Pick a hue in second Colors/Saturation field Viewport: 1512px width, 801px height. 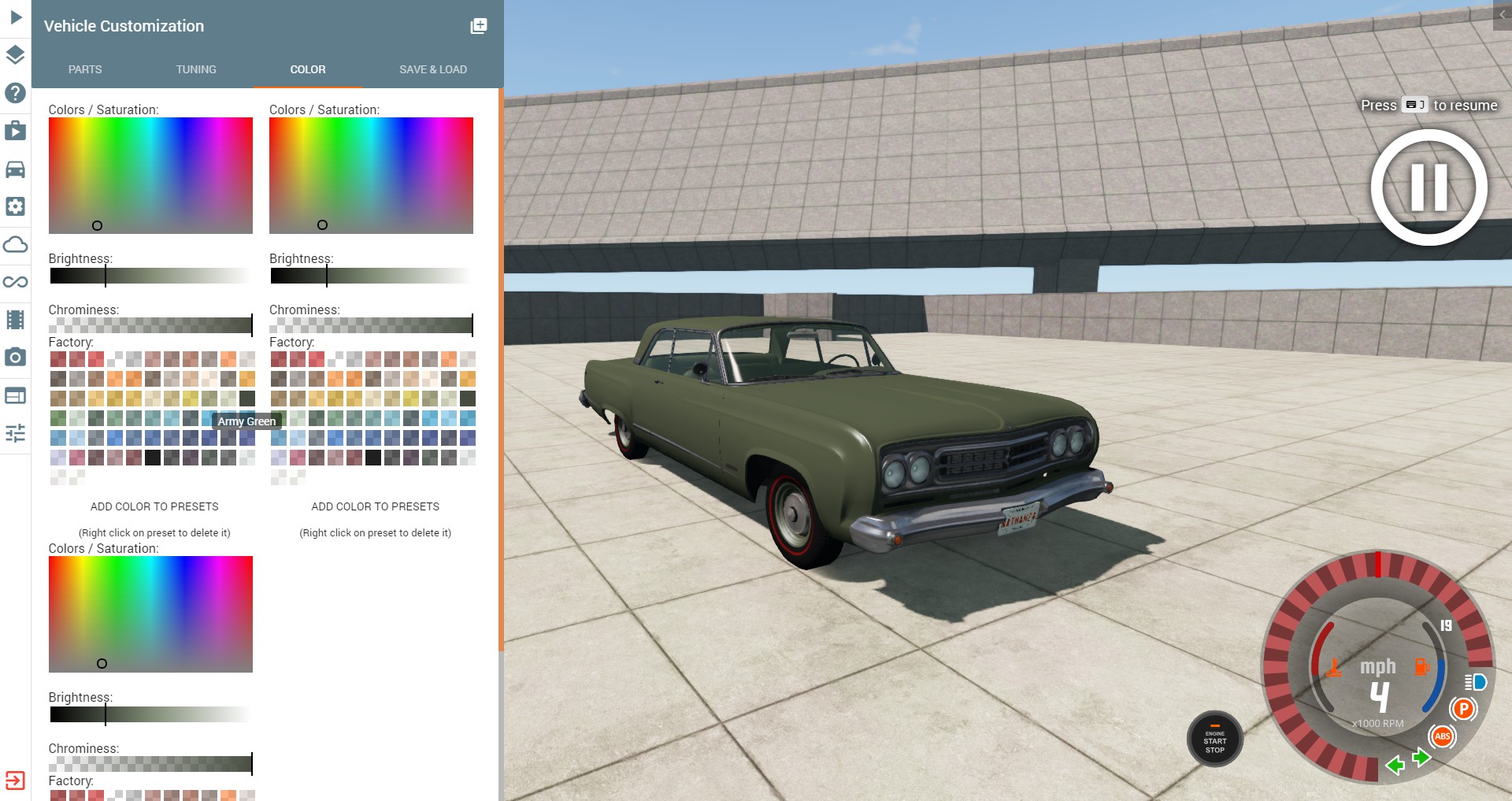[x=371, y=176]
